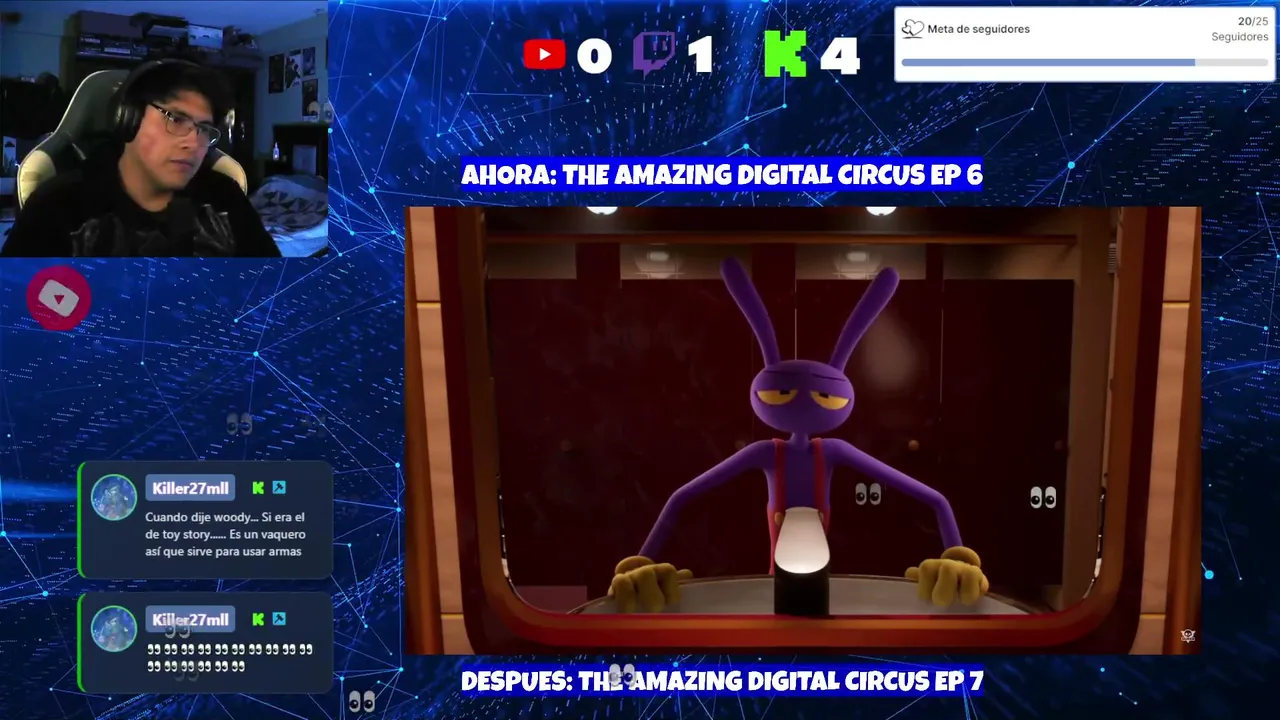The height and width of the screenshot is (720, 1280).
Task: Click the Kick badge on the woody chat message
Action: point(258,488)
